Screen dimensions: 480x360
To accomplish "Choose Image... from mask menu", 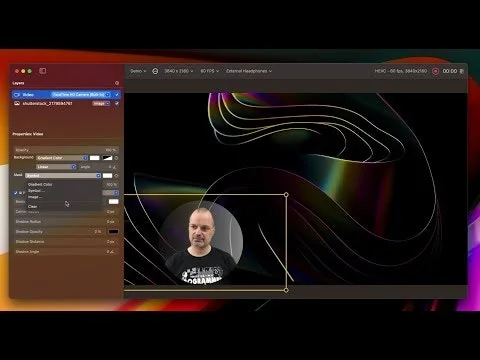I will click(x=35, y=197).
